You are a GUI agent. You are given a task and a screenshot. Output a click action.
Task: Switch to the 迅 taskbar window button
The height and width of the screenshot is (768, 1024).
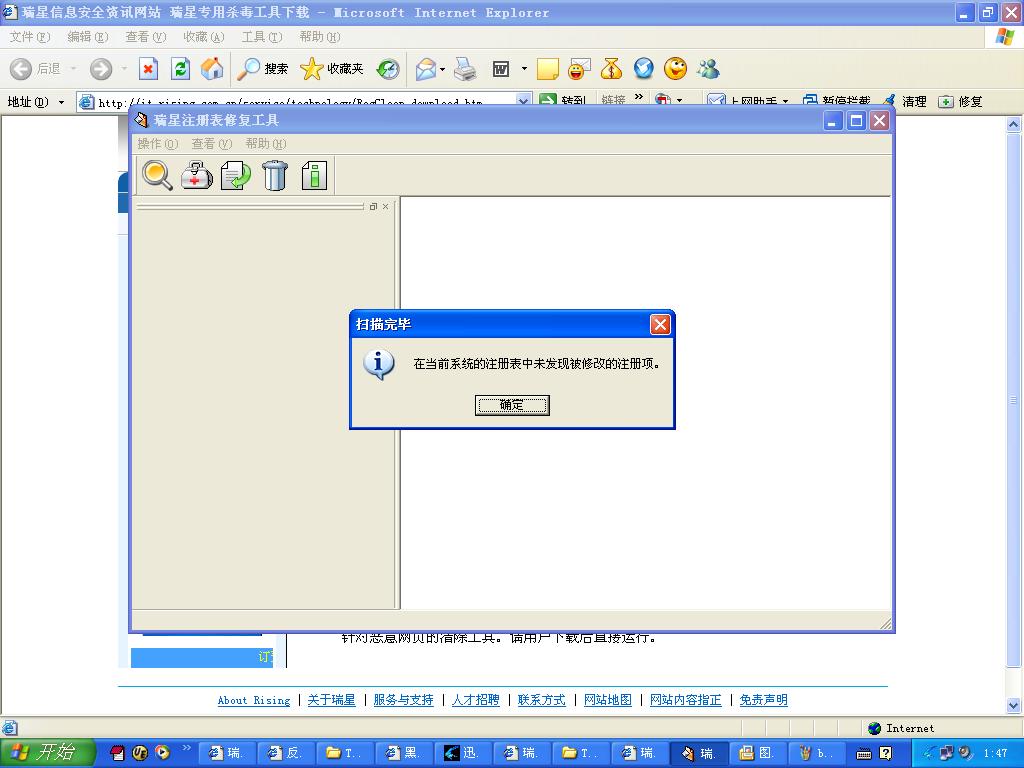point(463,753)
